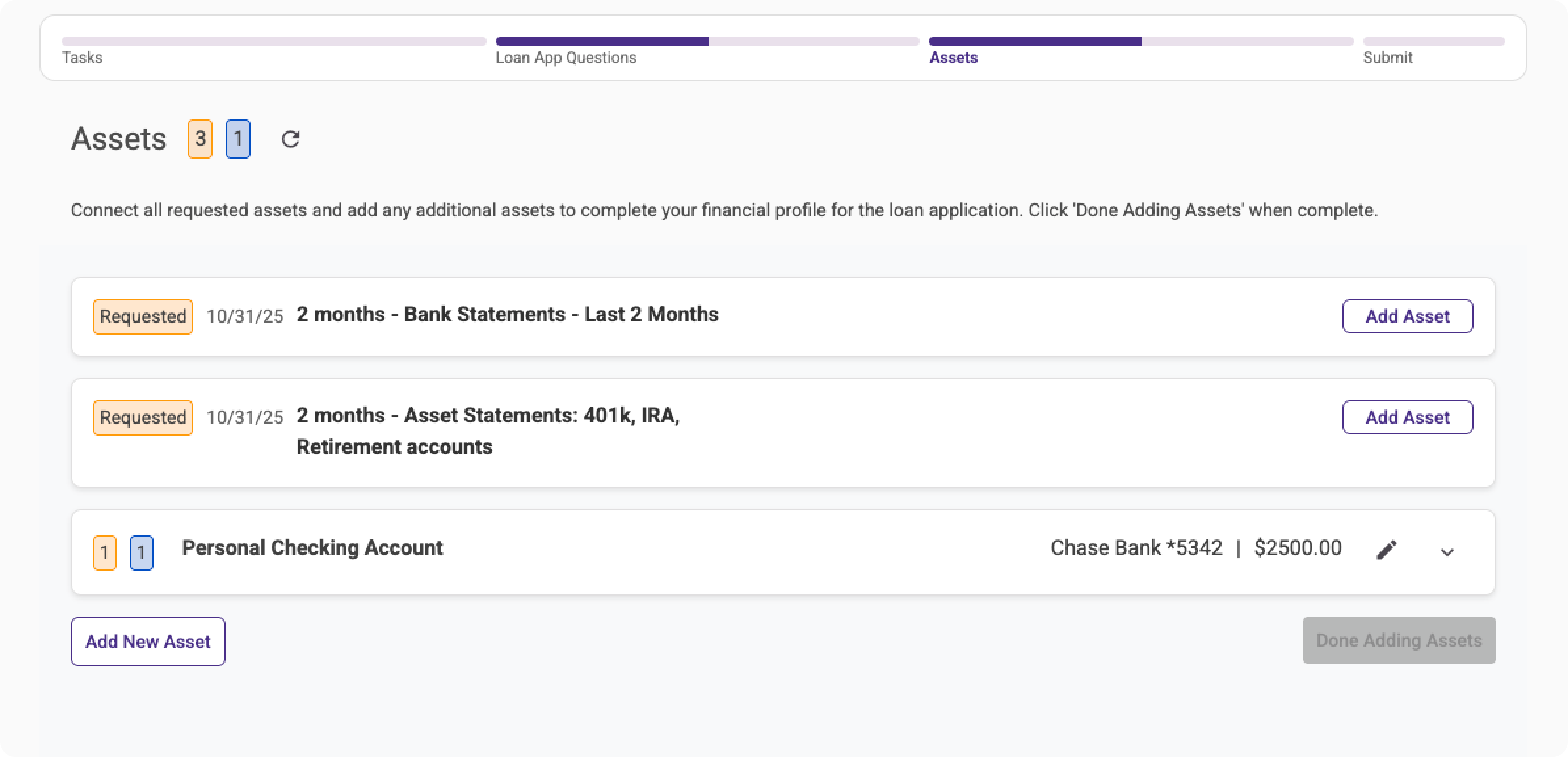Click blue 1 badge on Personal Checking row
This screenshot has width=1568, height=757.
(141, 553)
